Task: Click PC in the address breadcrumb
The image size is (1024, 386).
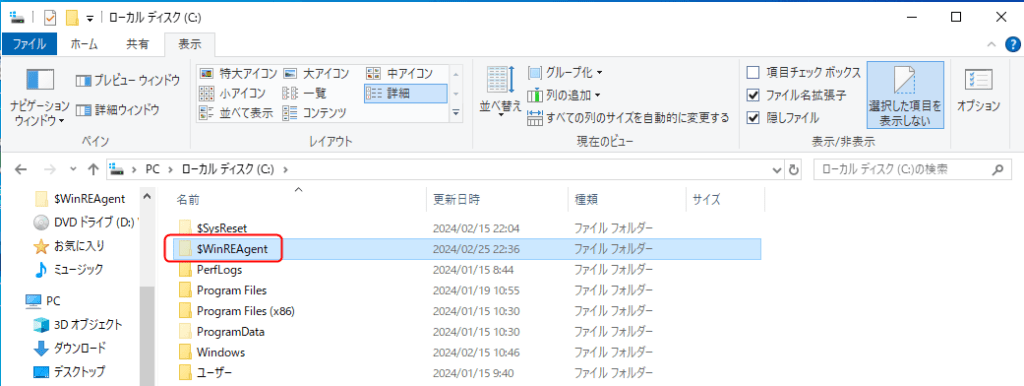Action: 152,169
